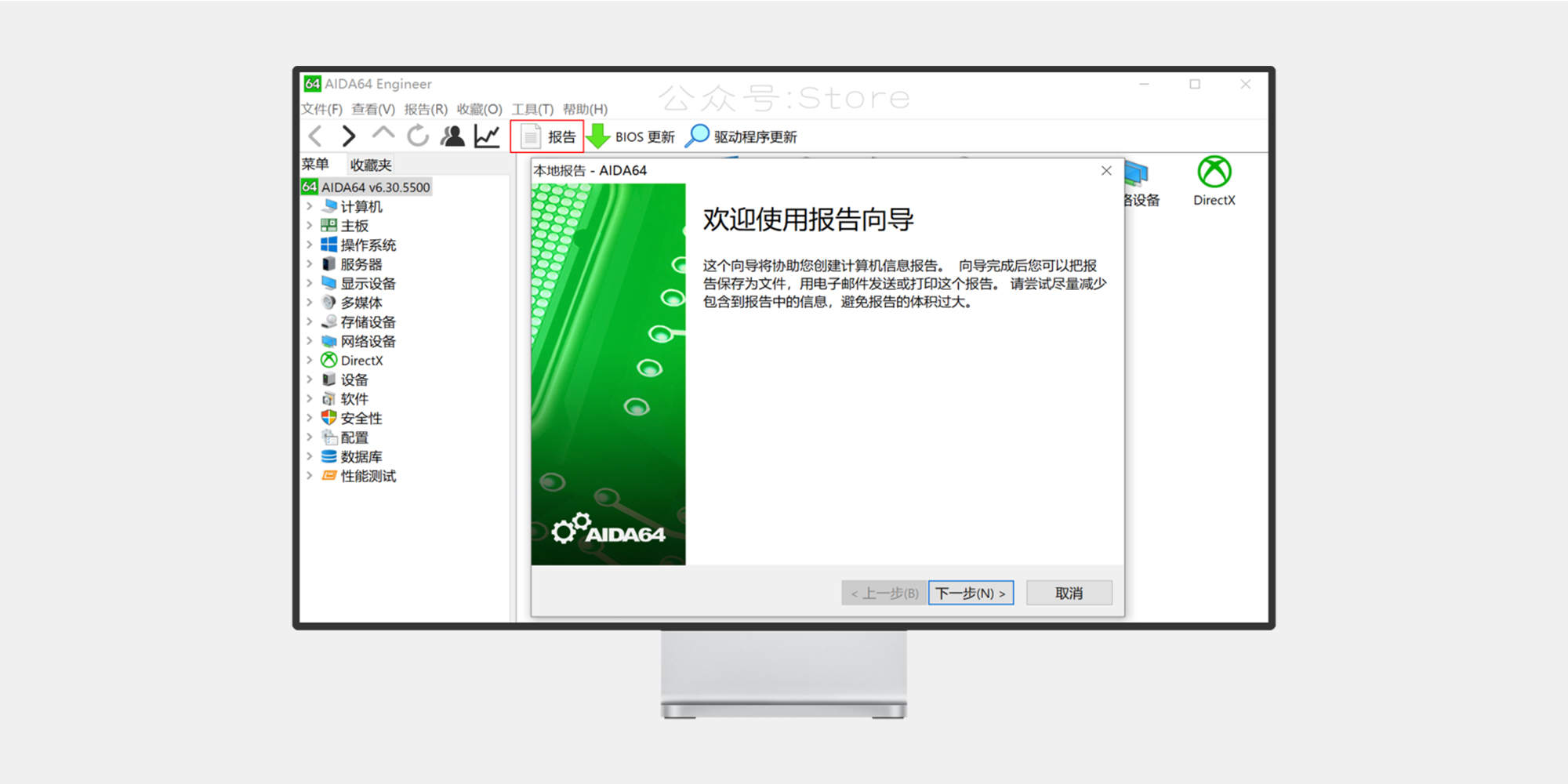
Task: Click the refresh toolbar icon
Action: (x=418, y=136)
